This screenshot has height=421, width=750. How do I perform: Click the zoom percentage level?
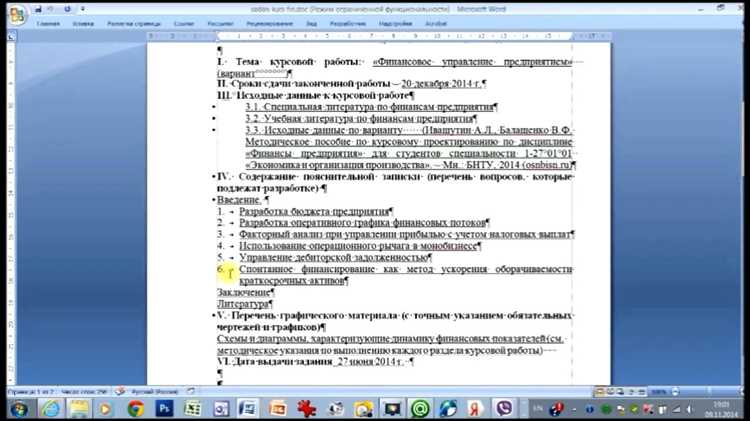click(659, 392)
